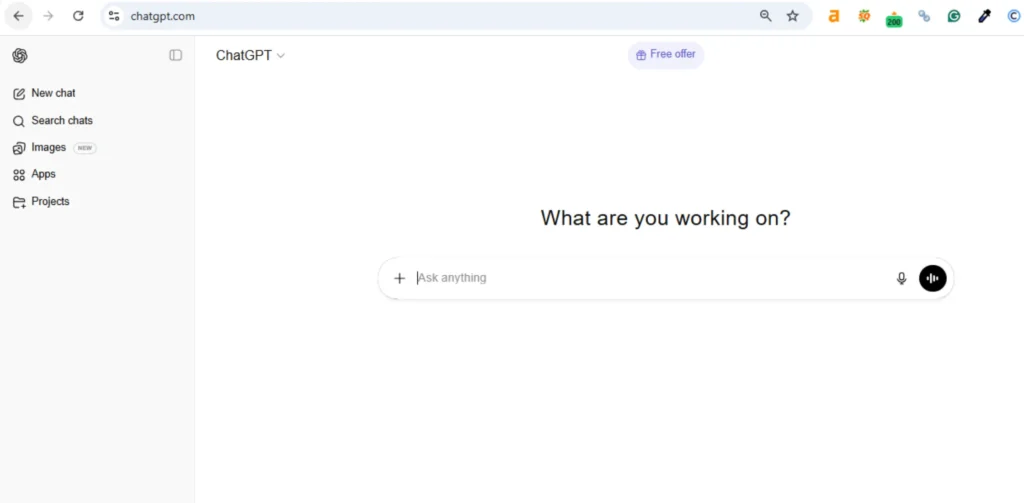Start dictation with the microphone icon
The height and width of the screenshot is (503, 1024).
point(901,278)
